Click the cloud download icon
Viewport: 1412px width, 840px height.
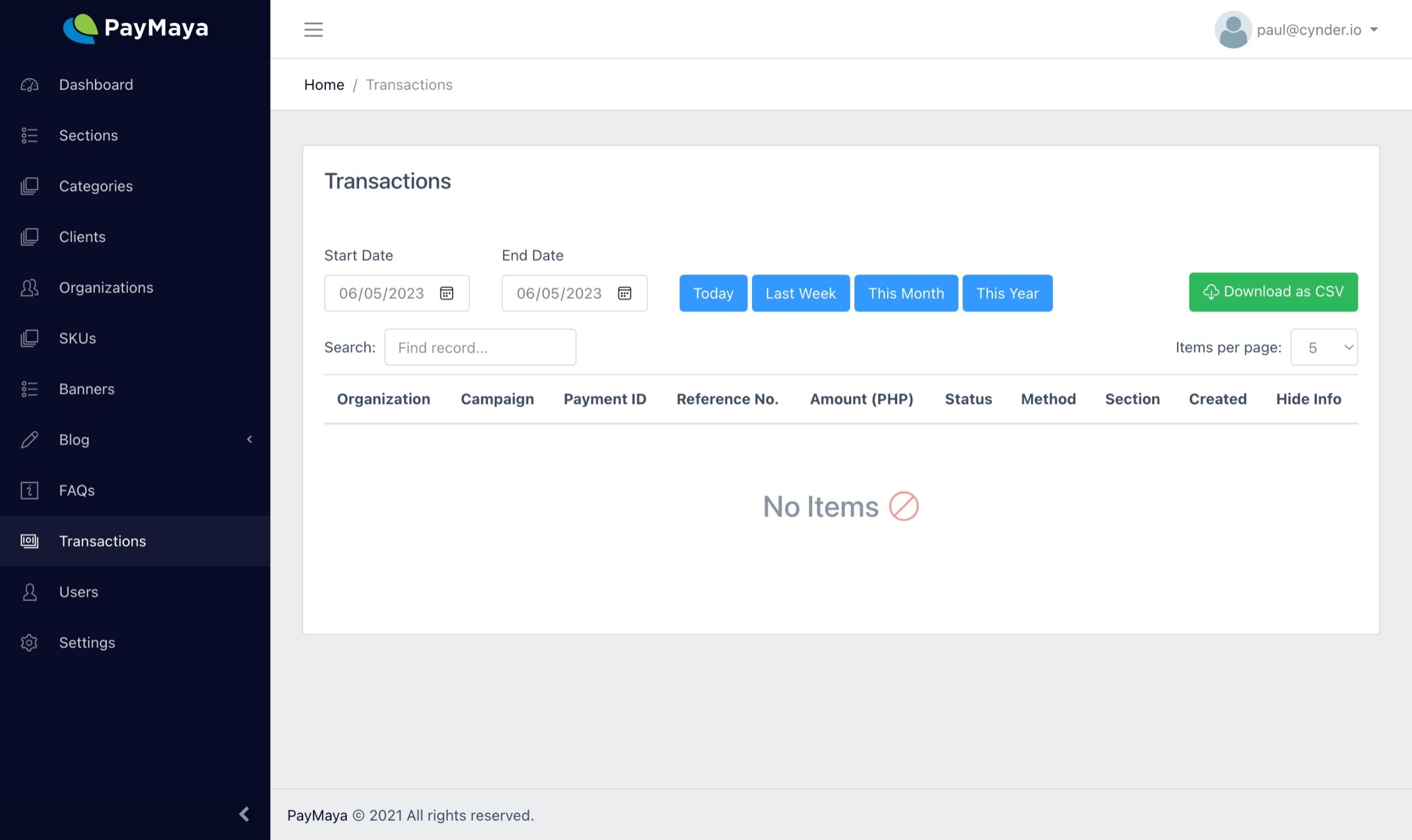(x=1211, y=292)
